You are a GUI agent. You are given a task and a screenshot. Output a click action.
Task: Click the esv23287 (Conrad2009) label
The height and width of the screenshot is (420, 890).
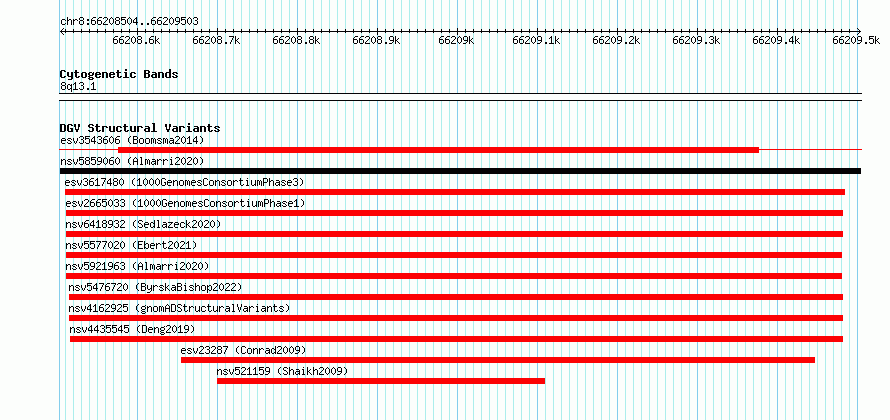tap(244, 350)
